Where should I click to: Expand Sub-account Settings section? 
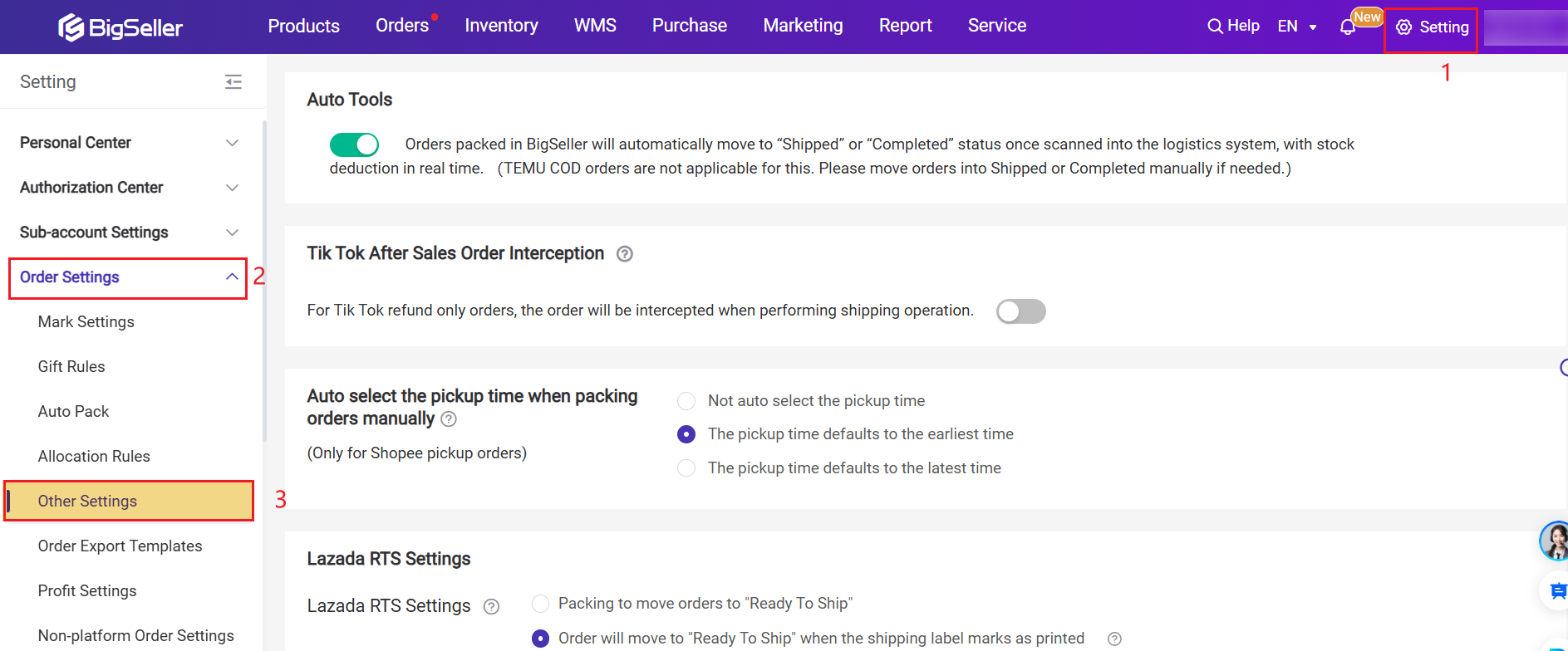pyautogui.click(x=130, y=232)
